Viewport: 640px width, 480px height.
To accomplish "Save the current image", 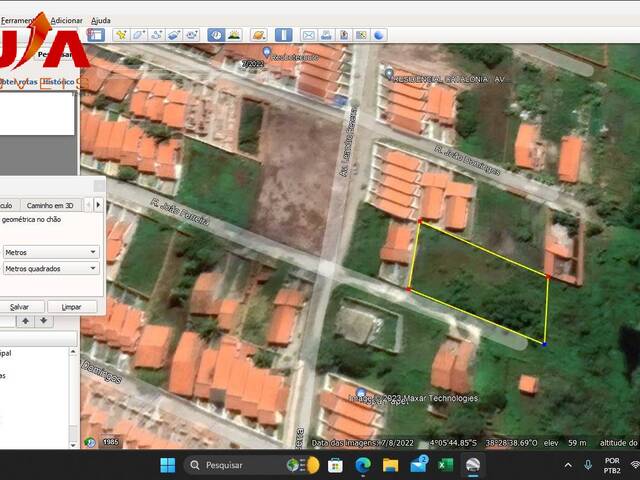I will pyautogui.click(x=344, y=35).
